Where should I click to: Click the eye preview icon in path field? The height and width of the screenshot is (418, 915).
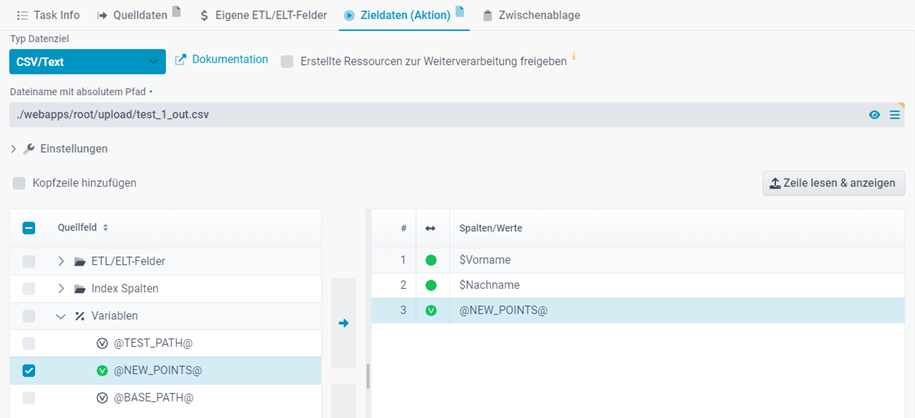pos(874,115)
